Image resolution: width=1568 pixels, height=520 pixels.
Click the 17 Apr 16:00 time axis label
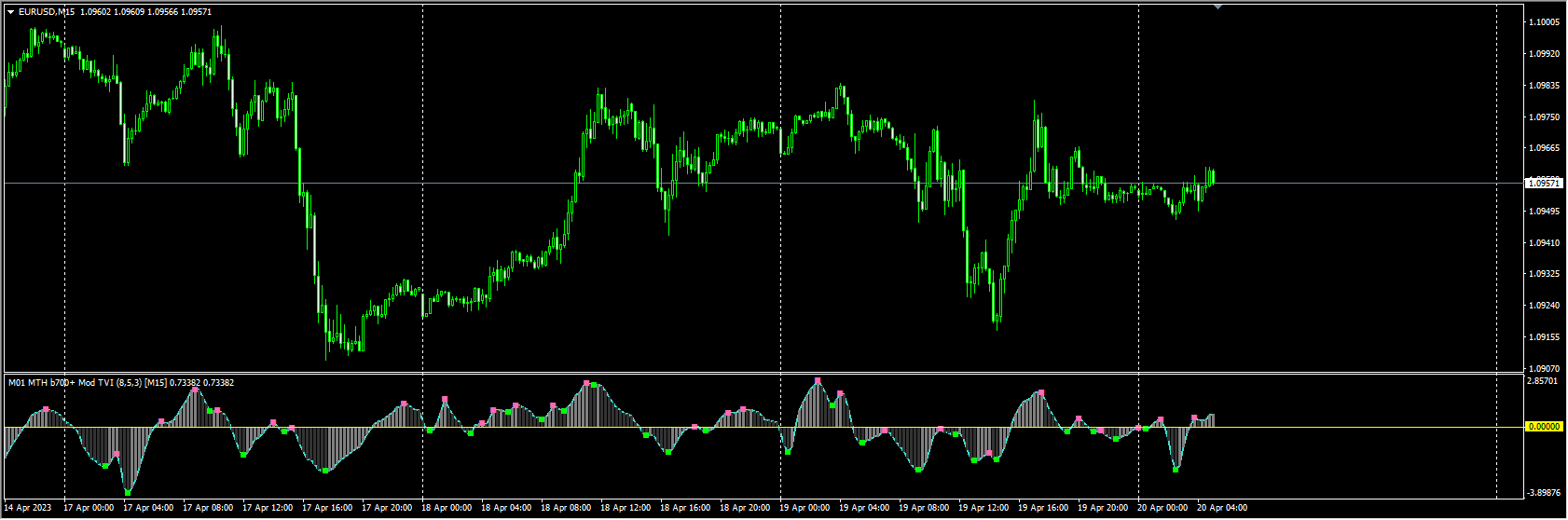(327, 509)
